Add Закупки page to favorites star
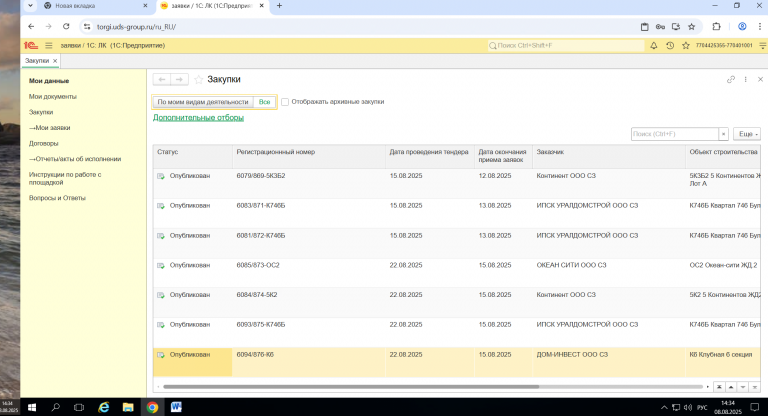This screenshot has height=416, width=768. (x=198, y=79)
